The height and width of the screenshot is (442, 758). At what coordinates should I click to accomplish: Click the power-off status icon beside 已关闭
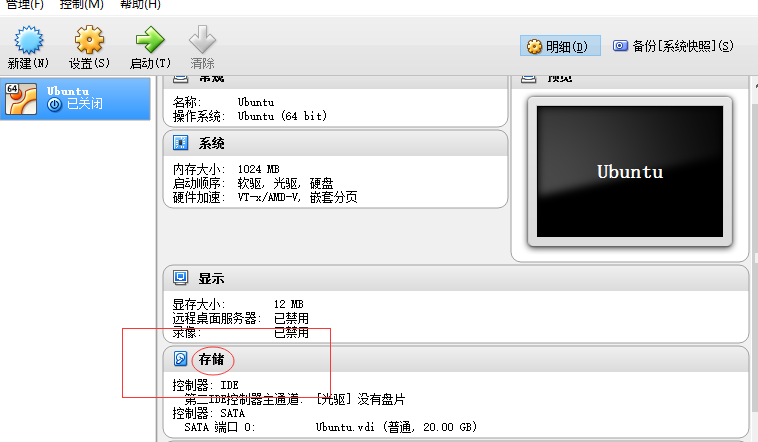(54, 104)
